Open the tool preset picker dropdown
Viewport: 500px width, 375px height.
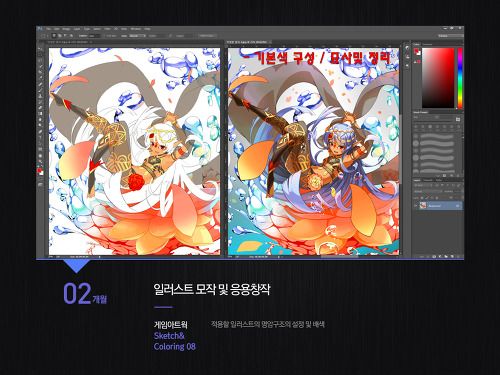tap(44, 35)
